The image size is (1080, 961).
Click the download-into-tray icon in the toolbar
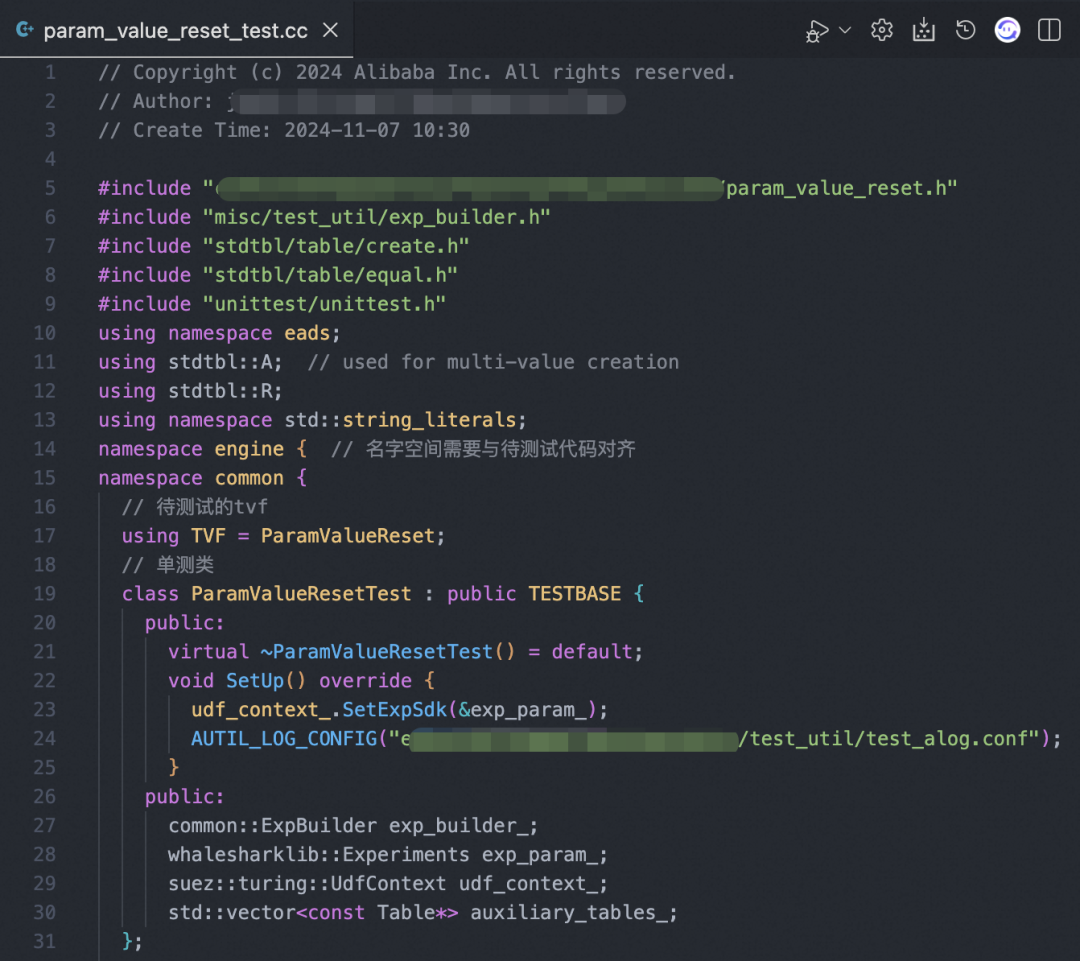924,30
